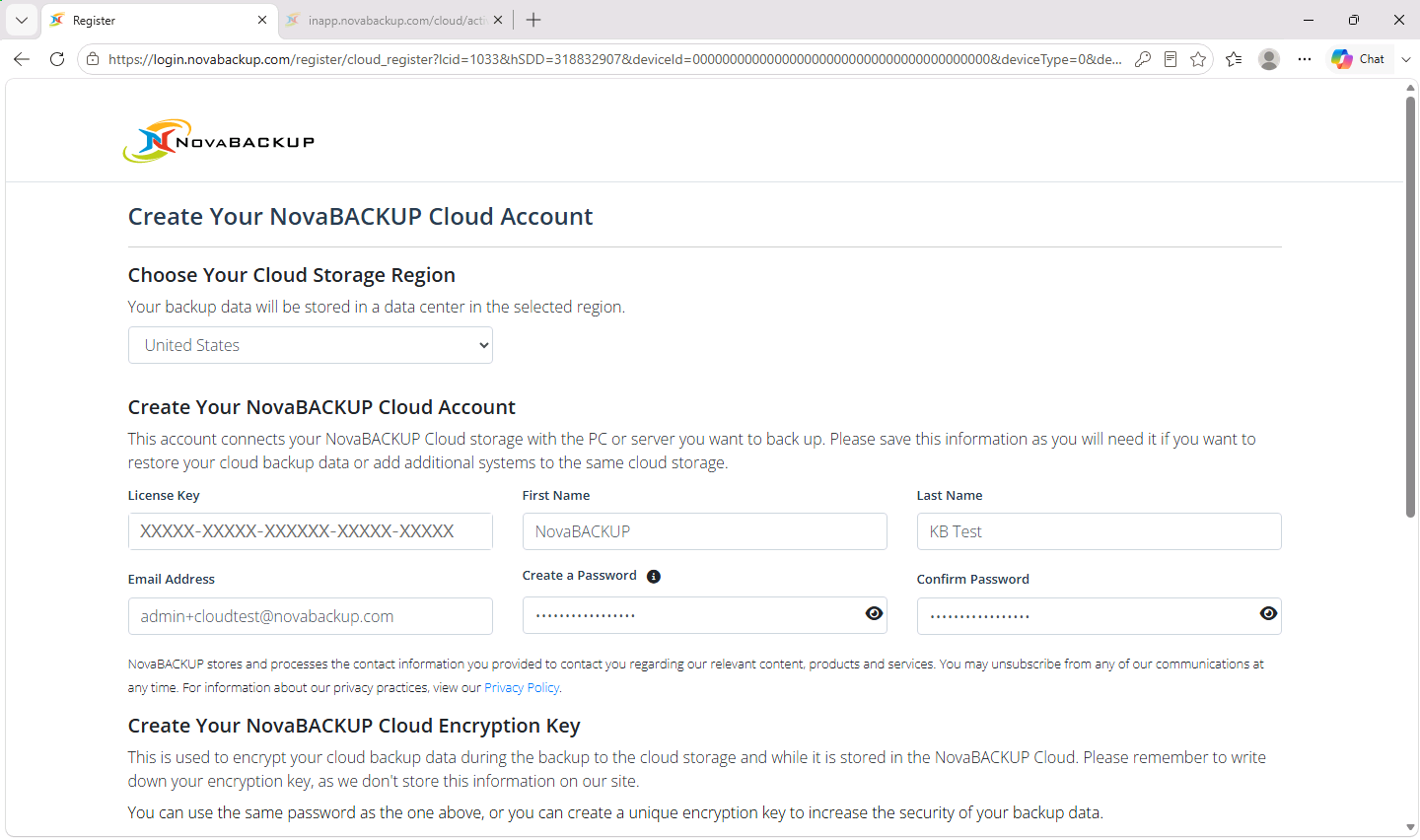This screenshot has height=840, width=1420.
Task: Switch to the inapp.novabackup.com tab
Action: 394,20
